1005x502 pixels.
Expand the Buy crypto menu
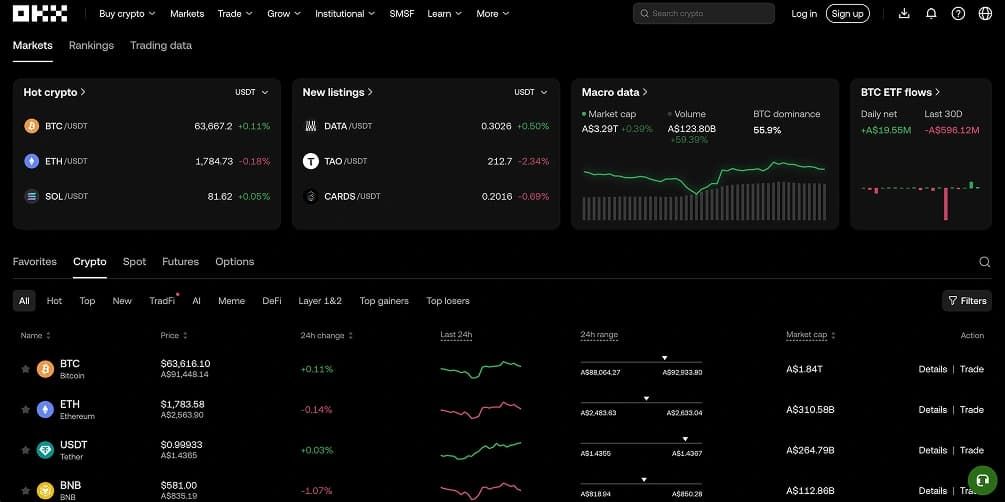[127, 13]
